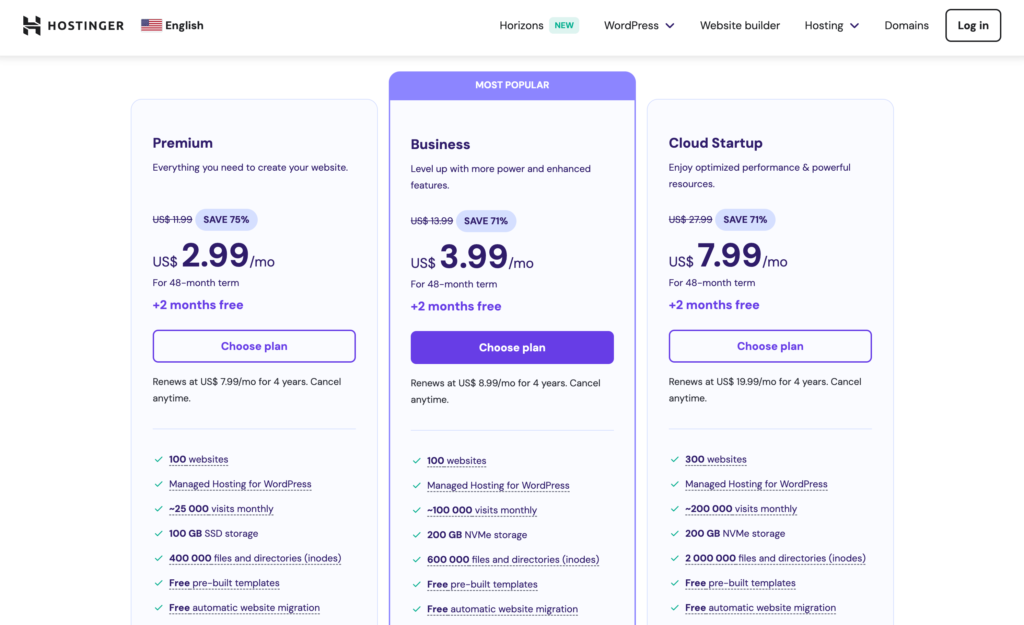Click the US$ 7.99/mo price
The height and width of the screenshot is (625, 1024).
coord(728,255)
